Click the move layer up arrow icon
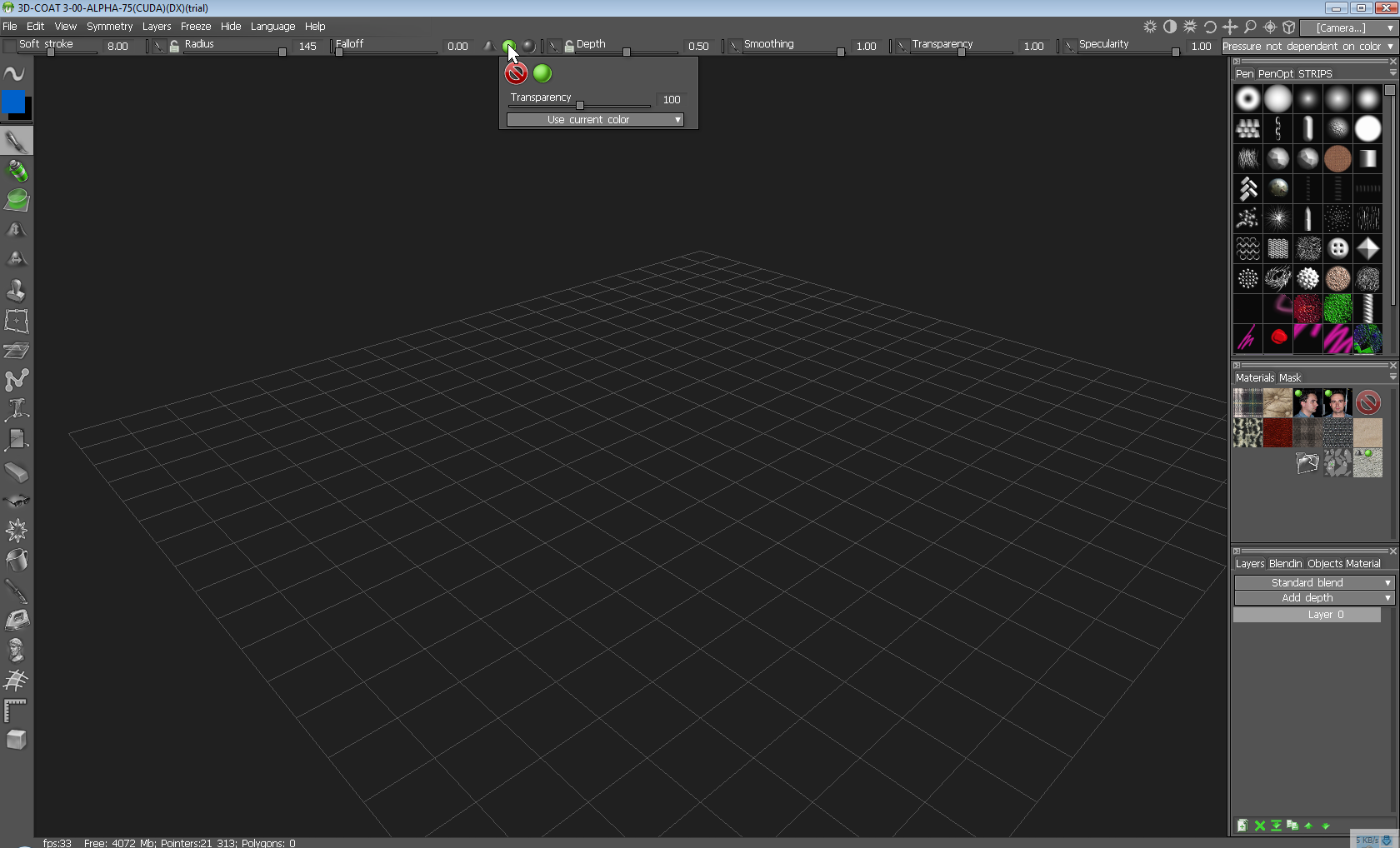Screen dimensions: 1400x848 click(x=1308, y=826)
